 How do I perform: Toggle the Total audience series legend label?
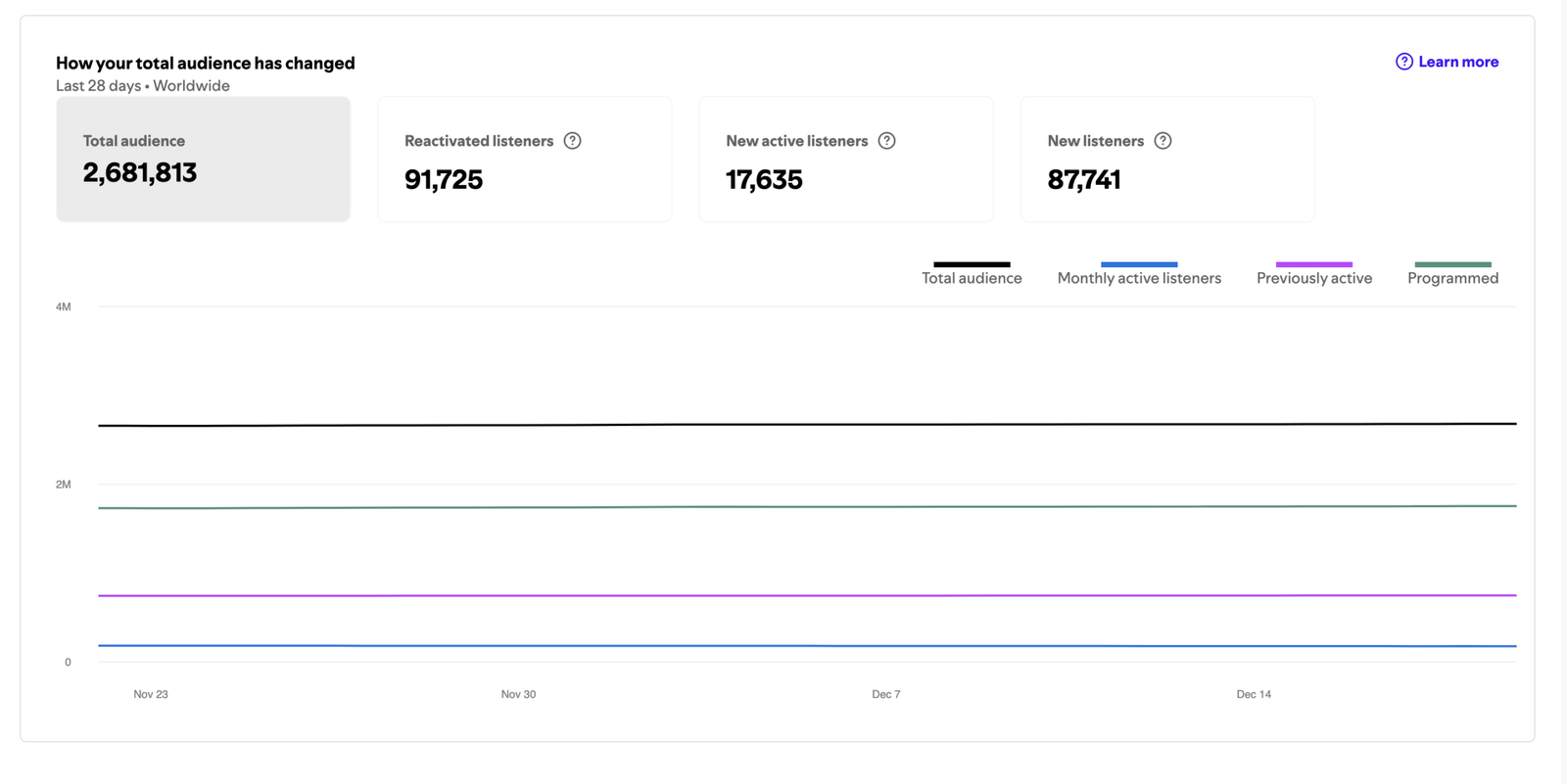tap(972, 278)
